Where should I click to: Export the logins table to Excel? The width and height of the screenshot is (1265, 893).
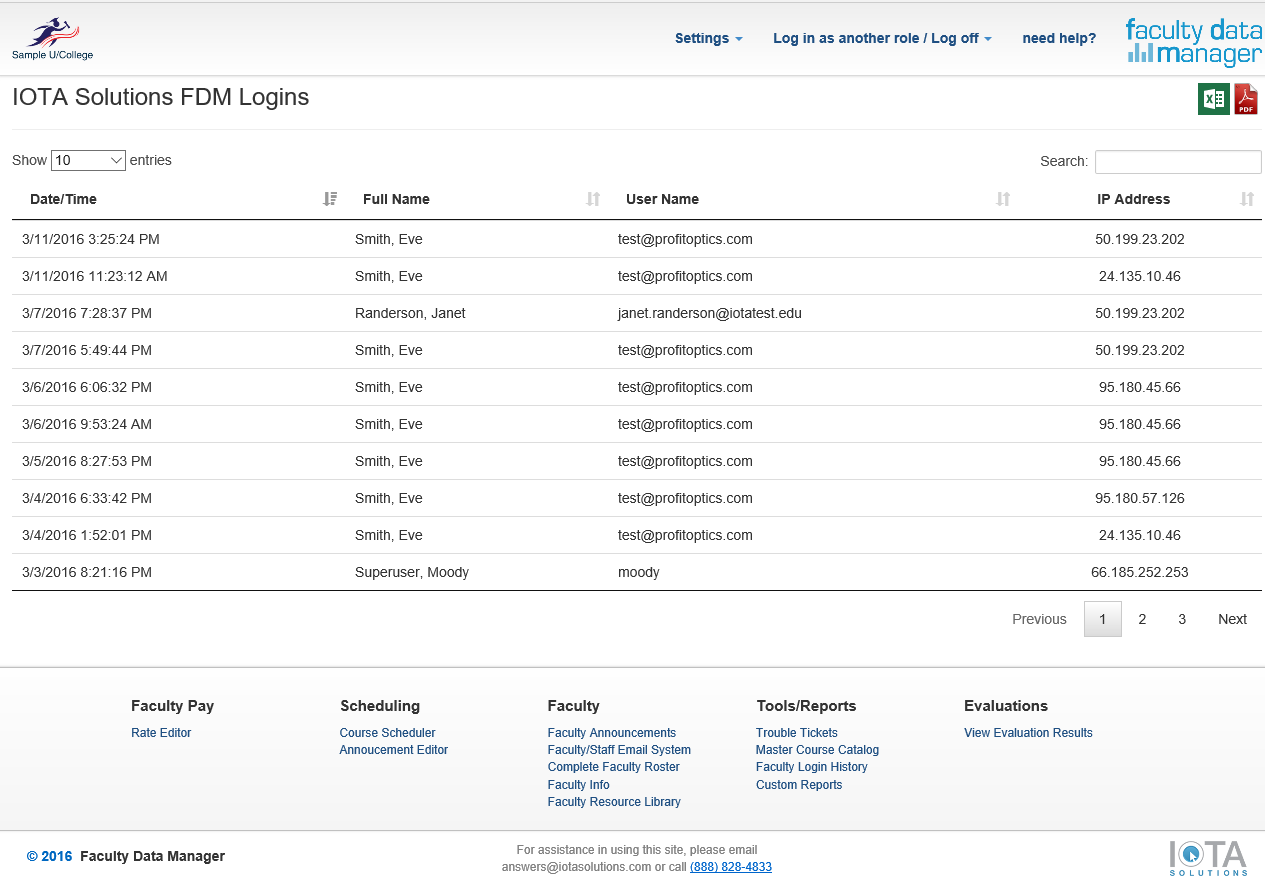1214,99
